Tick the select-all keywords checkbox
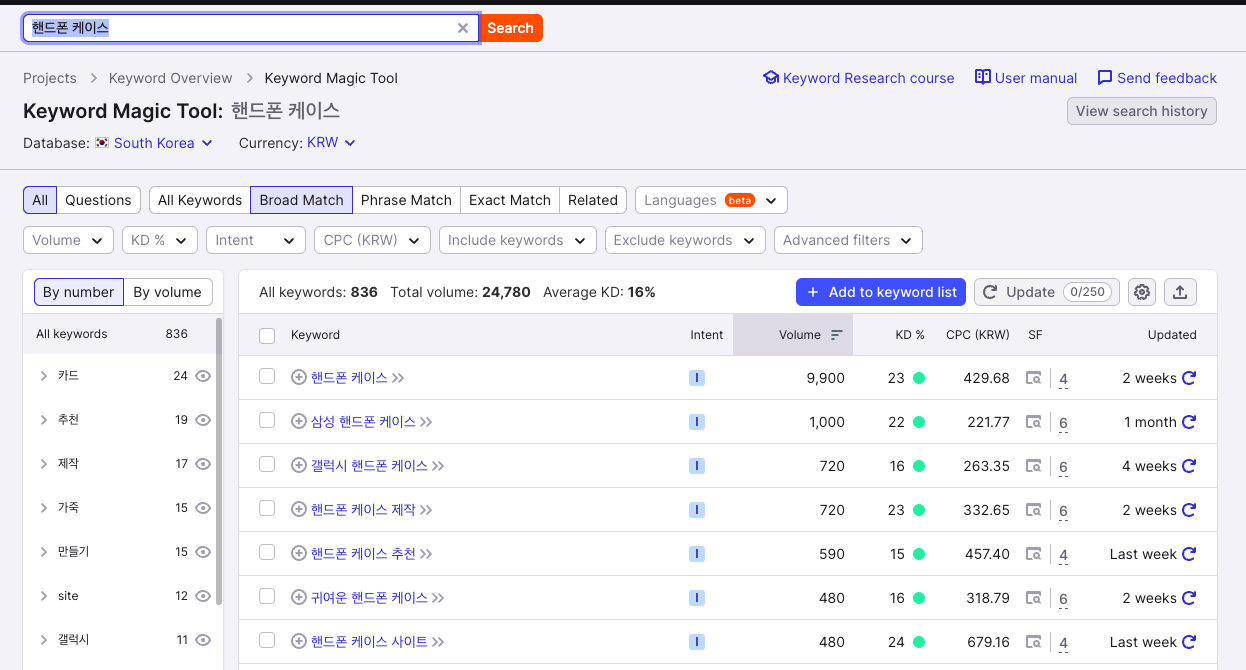Screen dimensions: 1246x670 point(267,336)
